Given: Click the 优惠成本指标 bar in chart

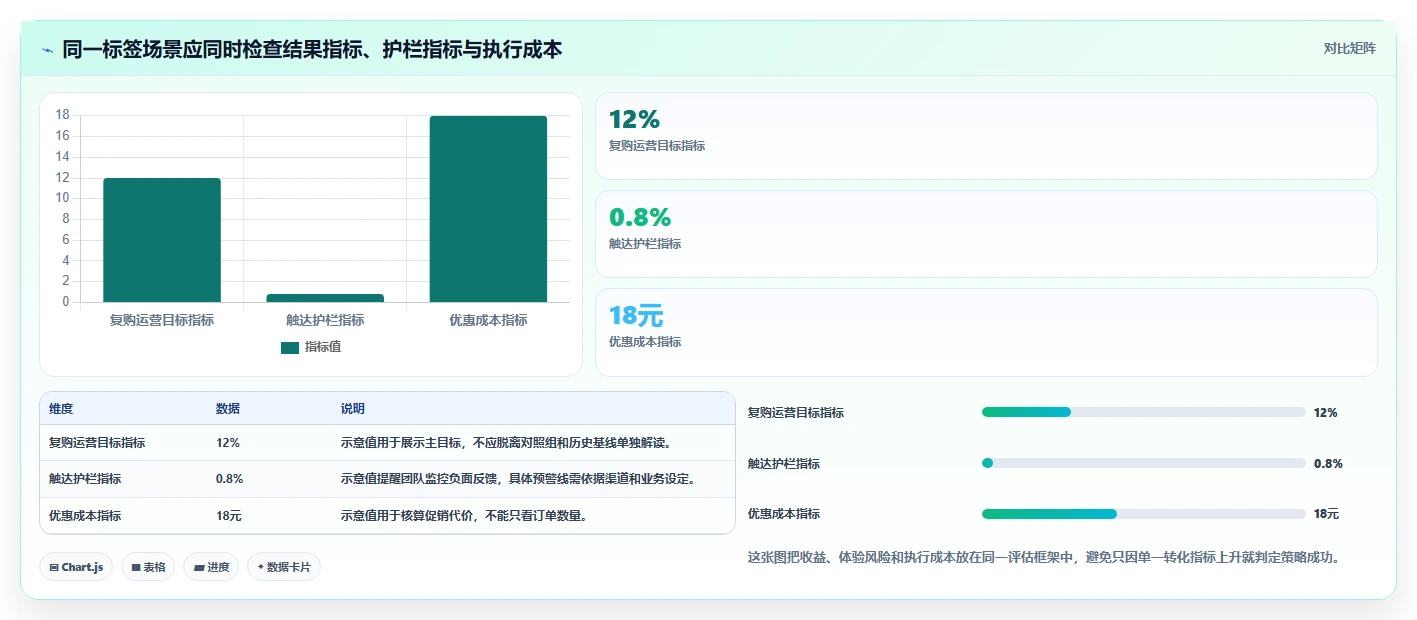Looking at the screenshot, I should pyautogui.click(x=488, y=209).
